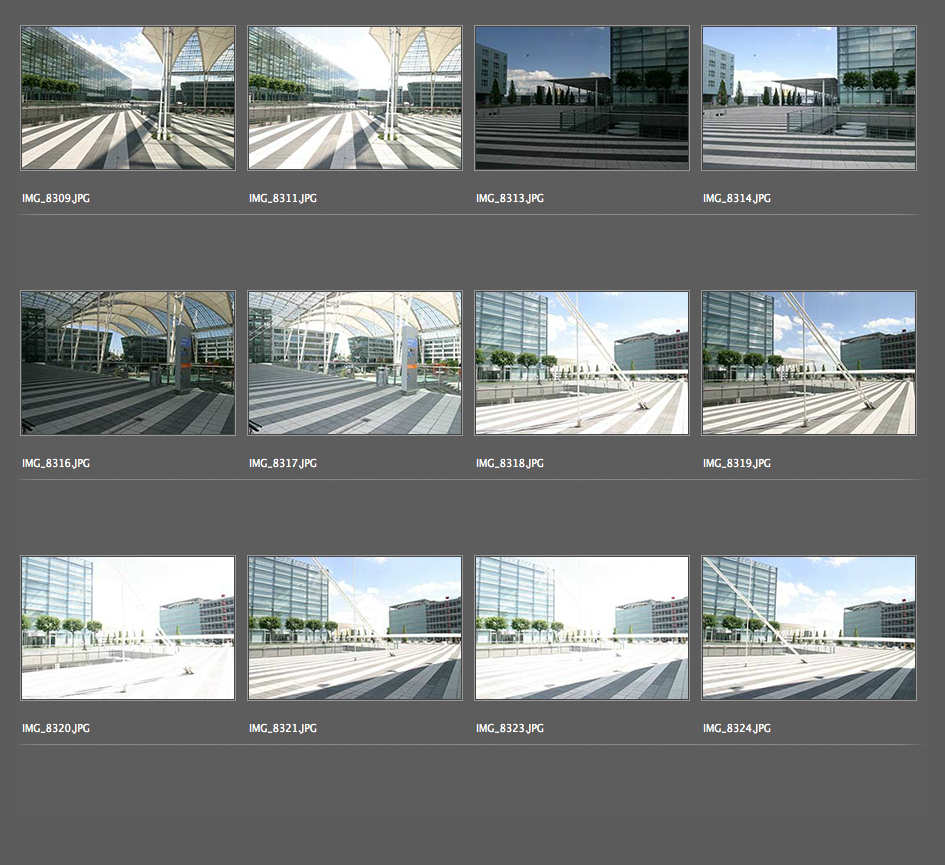Select the IMG_8324.JPG photo thumbnail
The height and width of the screenshot is (865, 945).
pyautogui.click(x=809, y=628)
